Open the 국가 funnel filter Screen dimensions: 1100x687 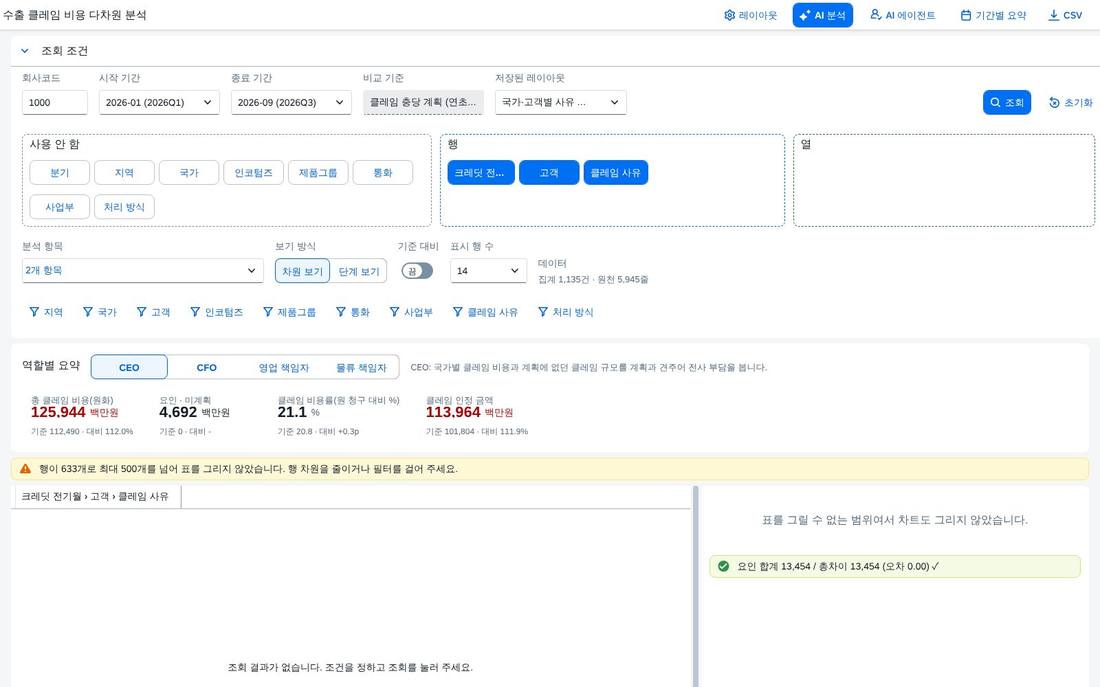(100, 312)
